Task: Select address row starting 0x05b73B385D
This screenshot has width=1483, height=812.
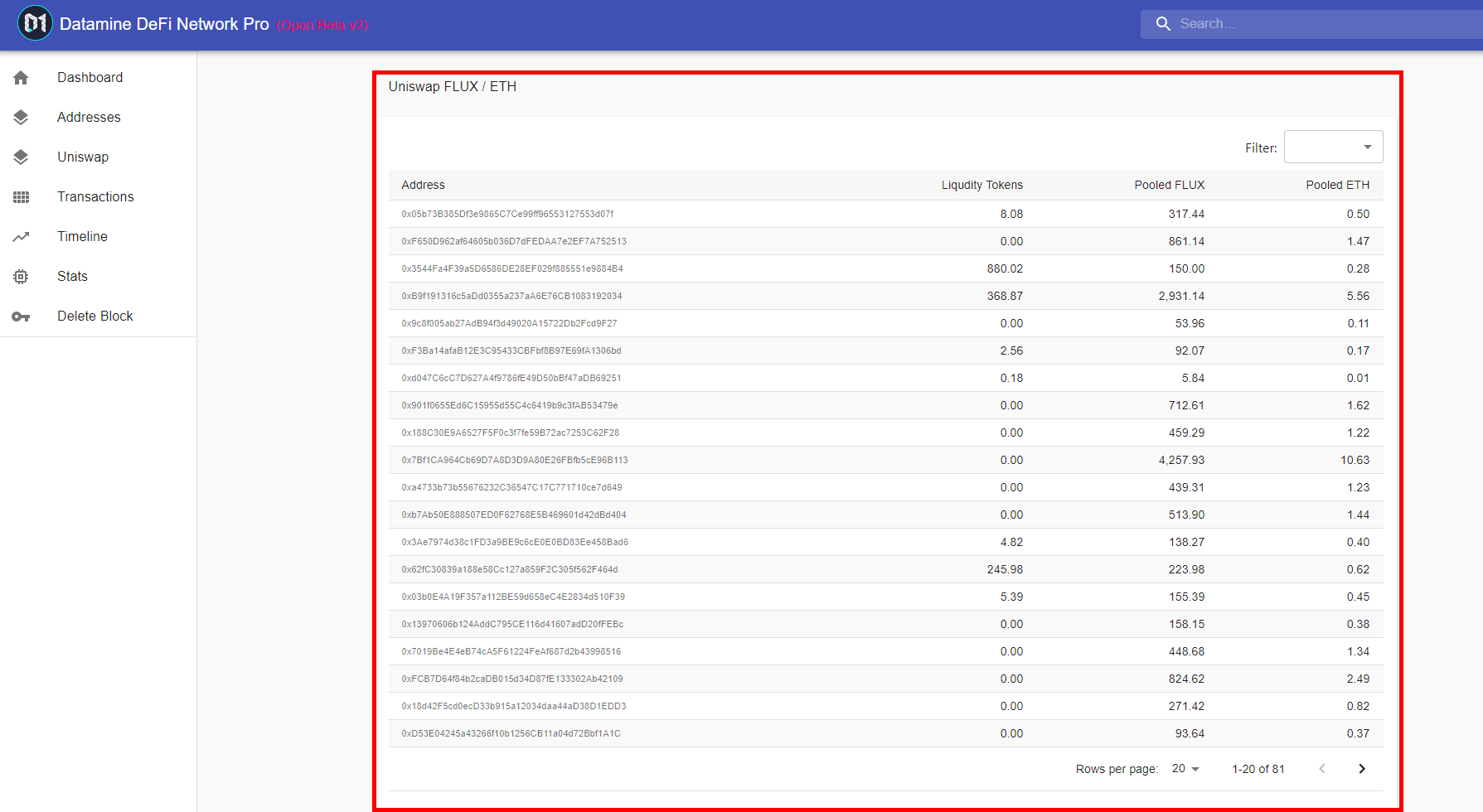Action: [x=885, y=214]
